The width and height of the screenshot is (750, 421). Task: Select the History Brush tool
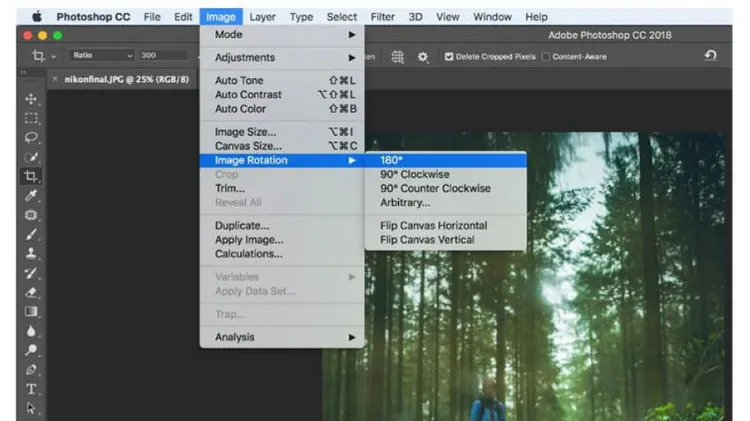pos(31,273)
